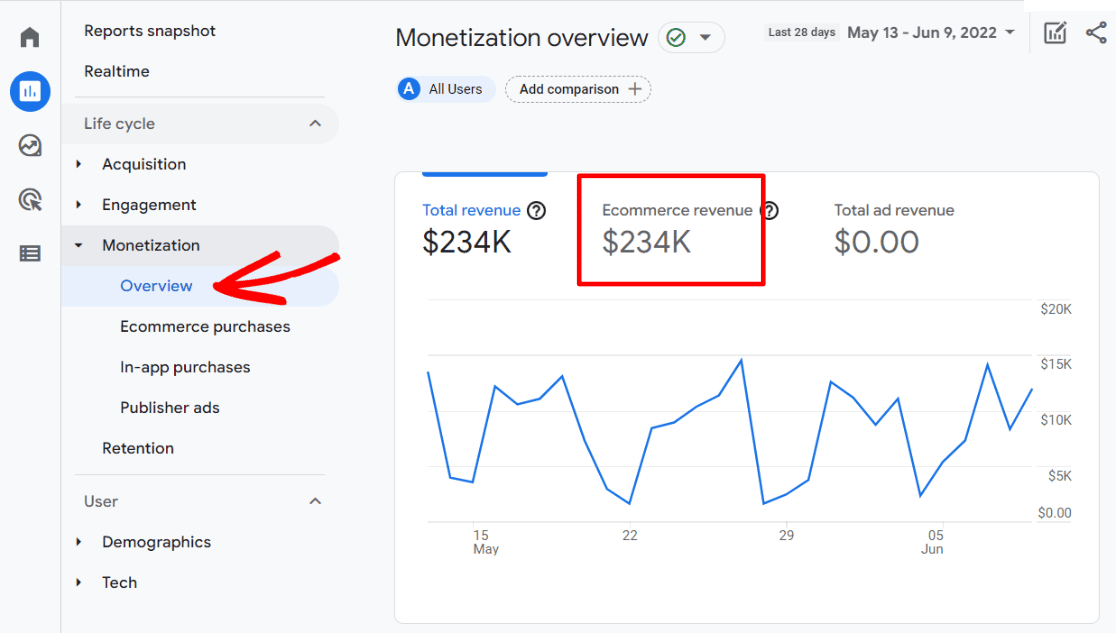Select Monetization in the report navigation
This screenshot has height=633, width=1116.
pos(151,245)
